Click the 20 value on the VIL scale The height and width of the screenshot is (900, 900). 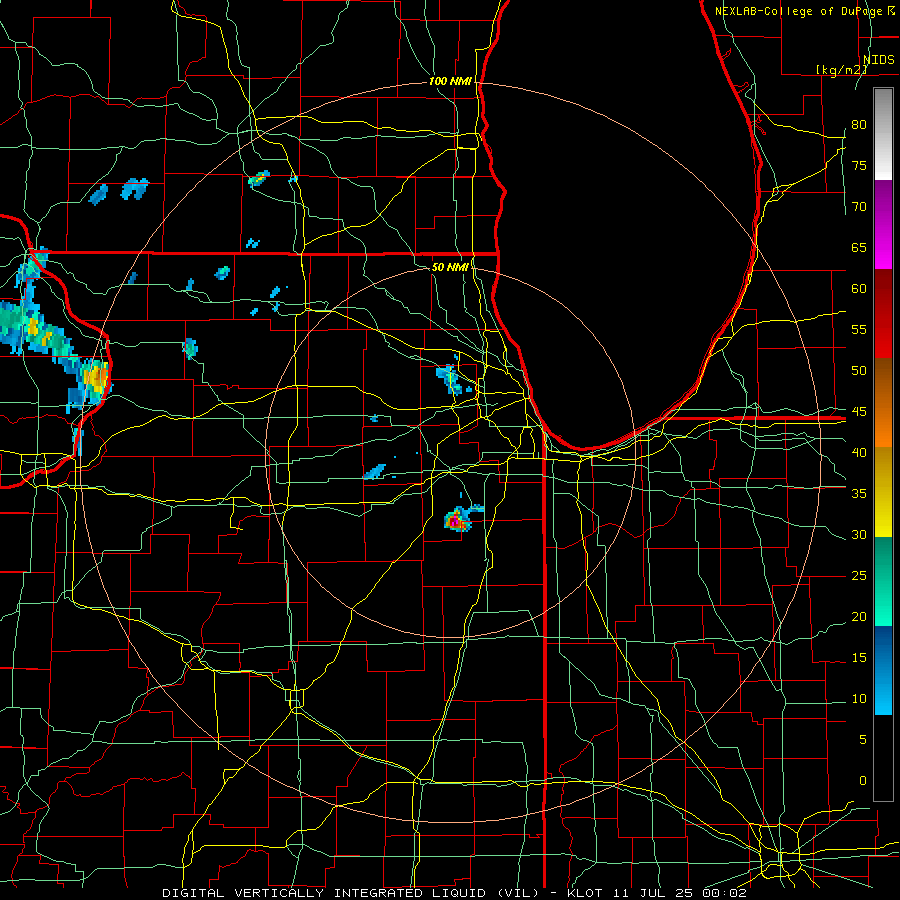pos(859,616)
